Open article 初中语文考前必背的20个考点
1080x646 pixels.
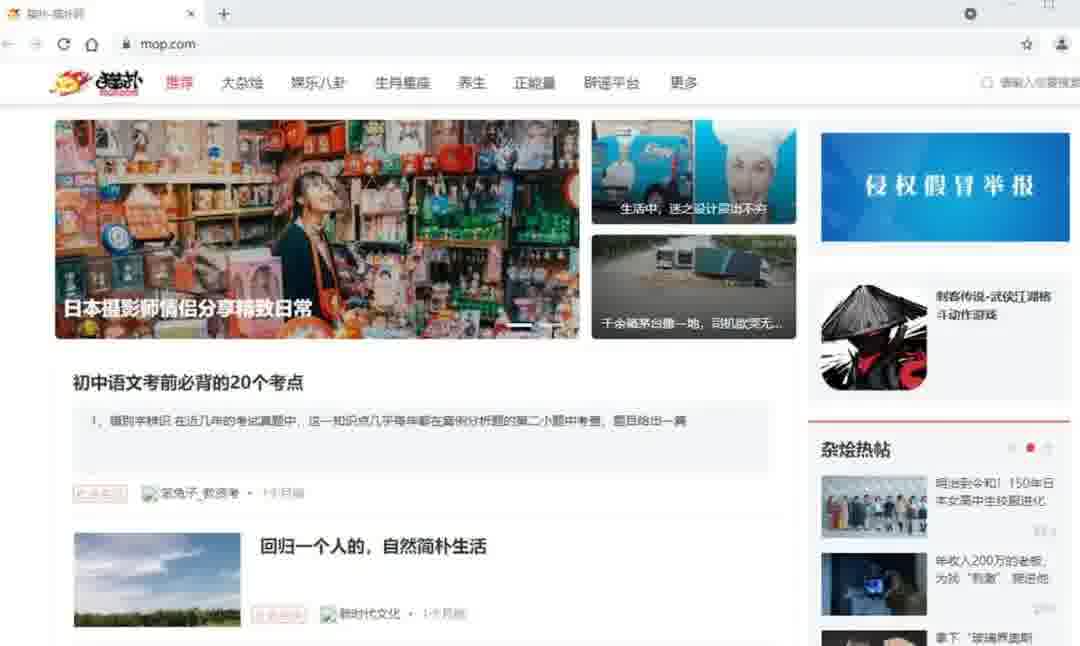pyautogui.click(x=188, y=382)
